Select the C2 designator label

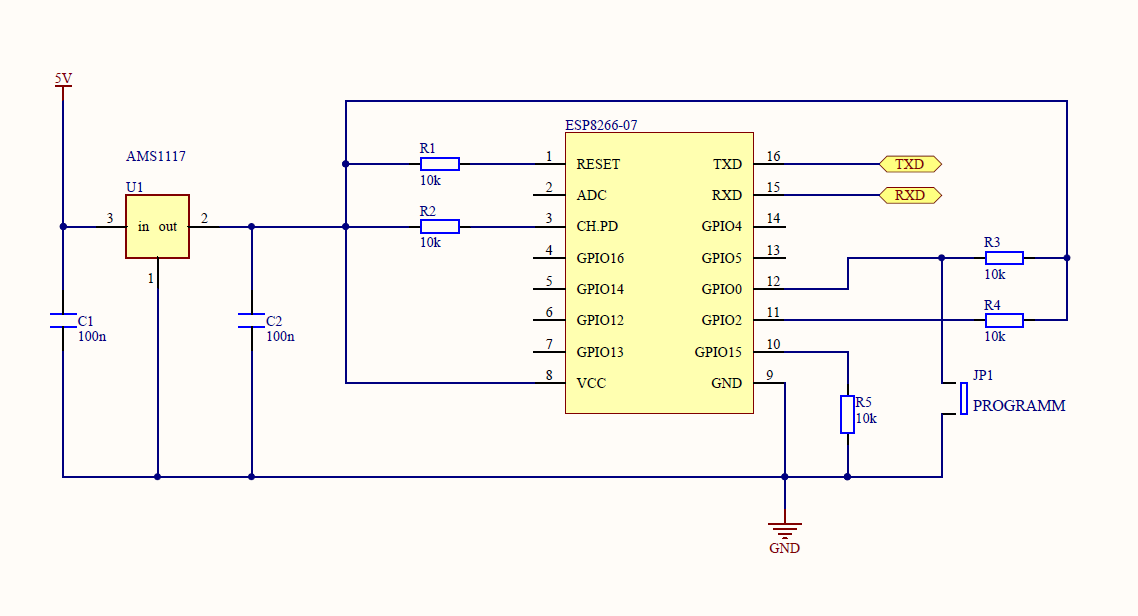coord(274,321)
